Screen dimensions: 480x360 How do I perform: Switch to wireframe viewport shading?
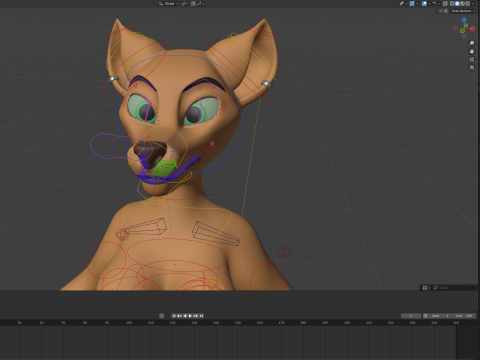(x=452, y=4)
